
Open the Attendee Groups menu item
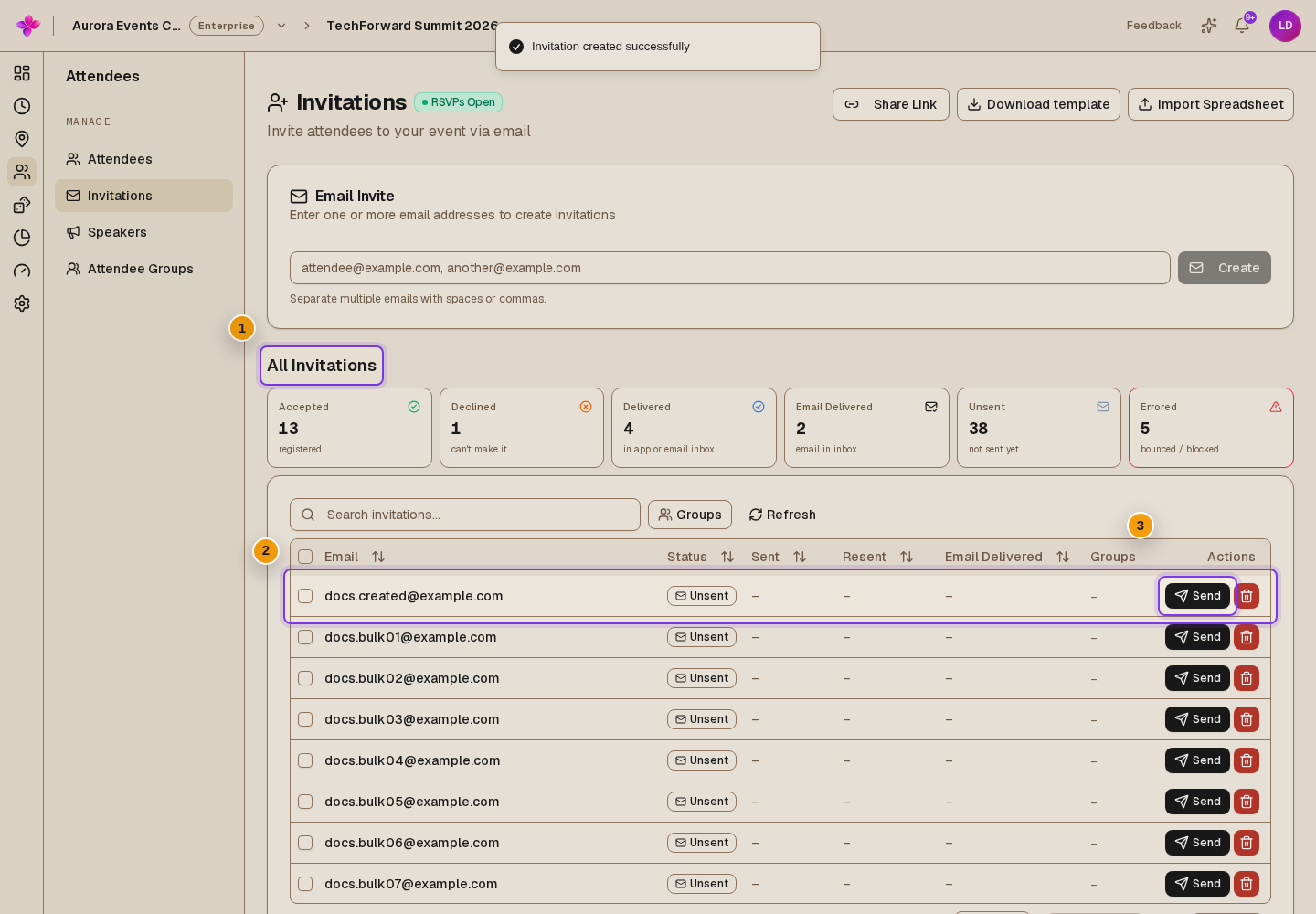[143, 269]
